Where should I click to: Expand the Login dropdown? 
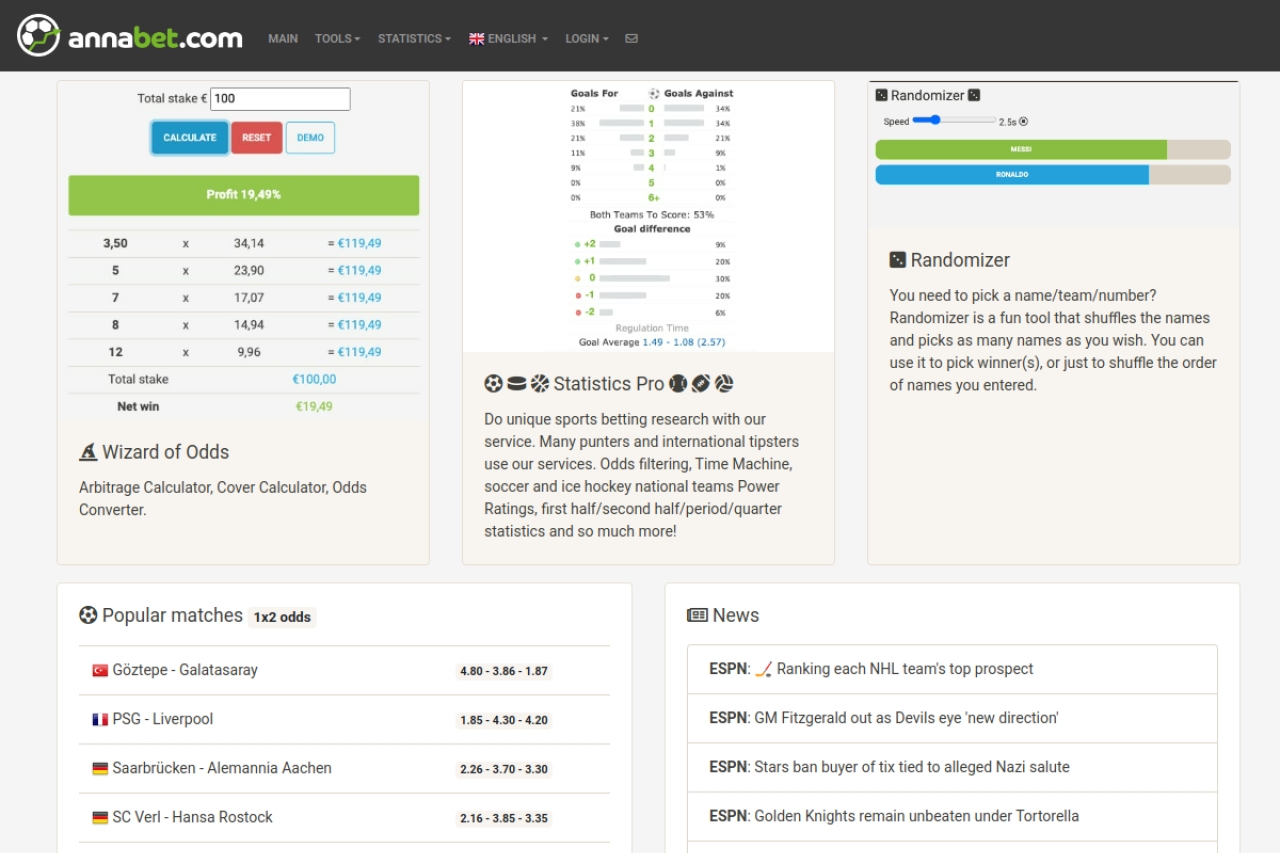click(x=586, y=39)
